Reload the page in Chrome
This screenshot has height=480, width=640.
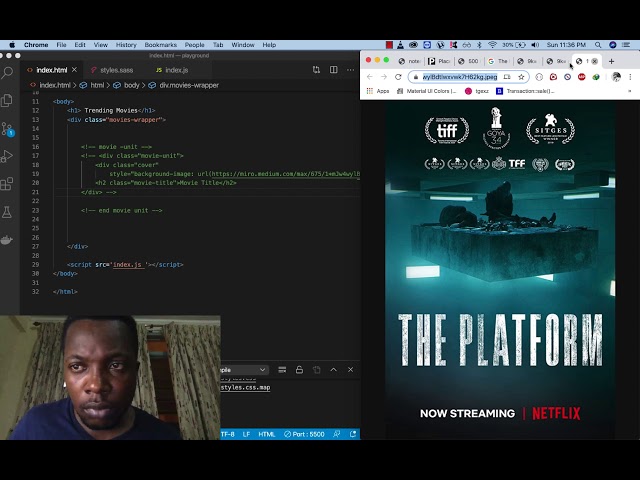(x=398, y=77)
